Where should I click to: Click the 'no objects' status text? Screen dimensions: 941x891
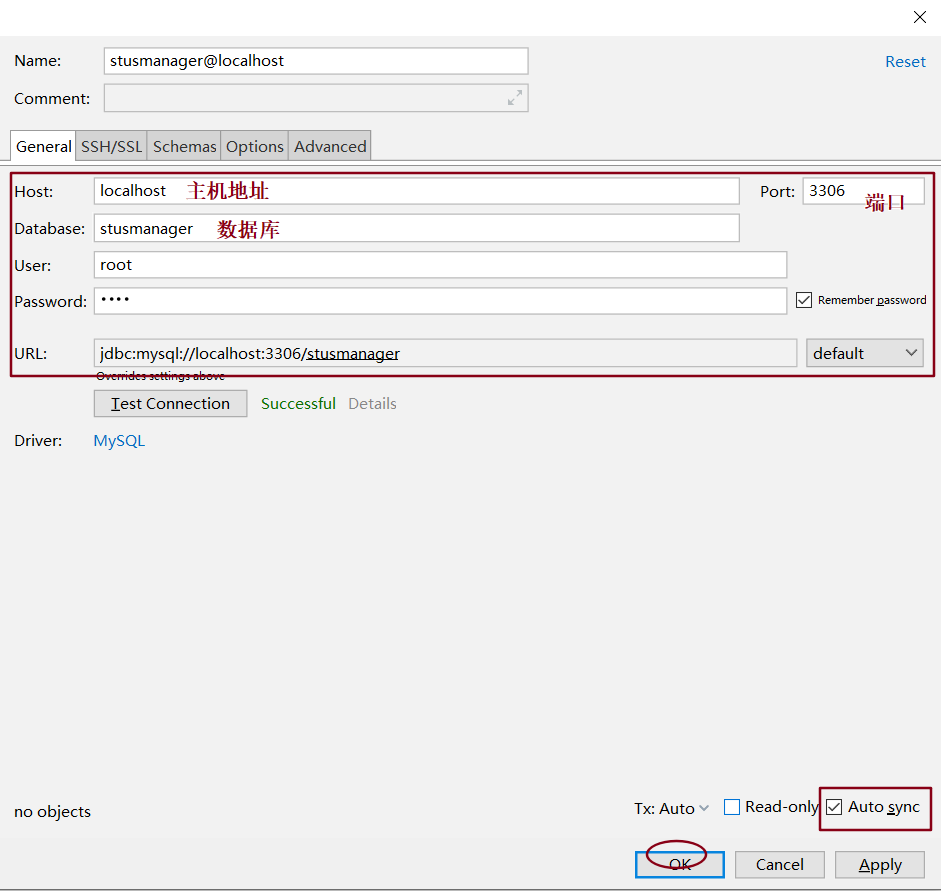tap(52, 812)
